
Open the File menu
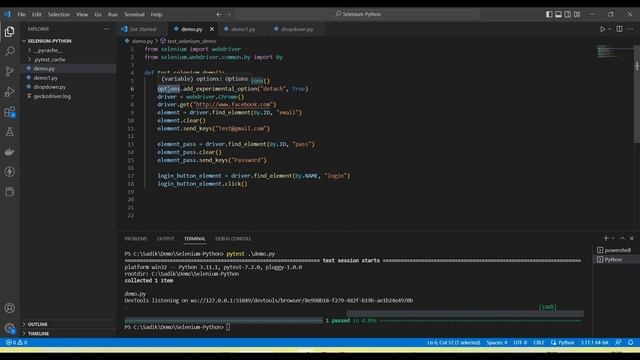coord(21,14)
